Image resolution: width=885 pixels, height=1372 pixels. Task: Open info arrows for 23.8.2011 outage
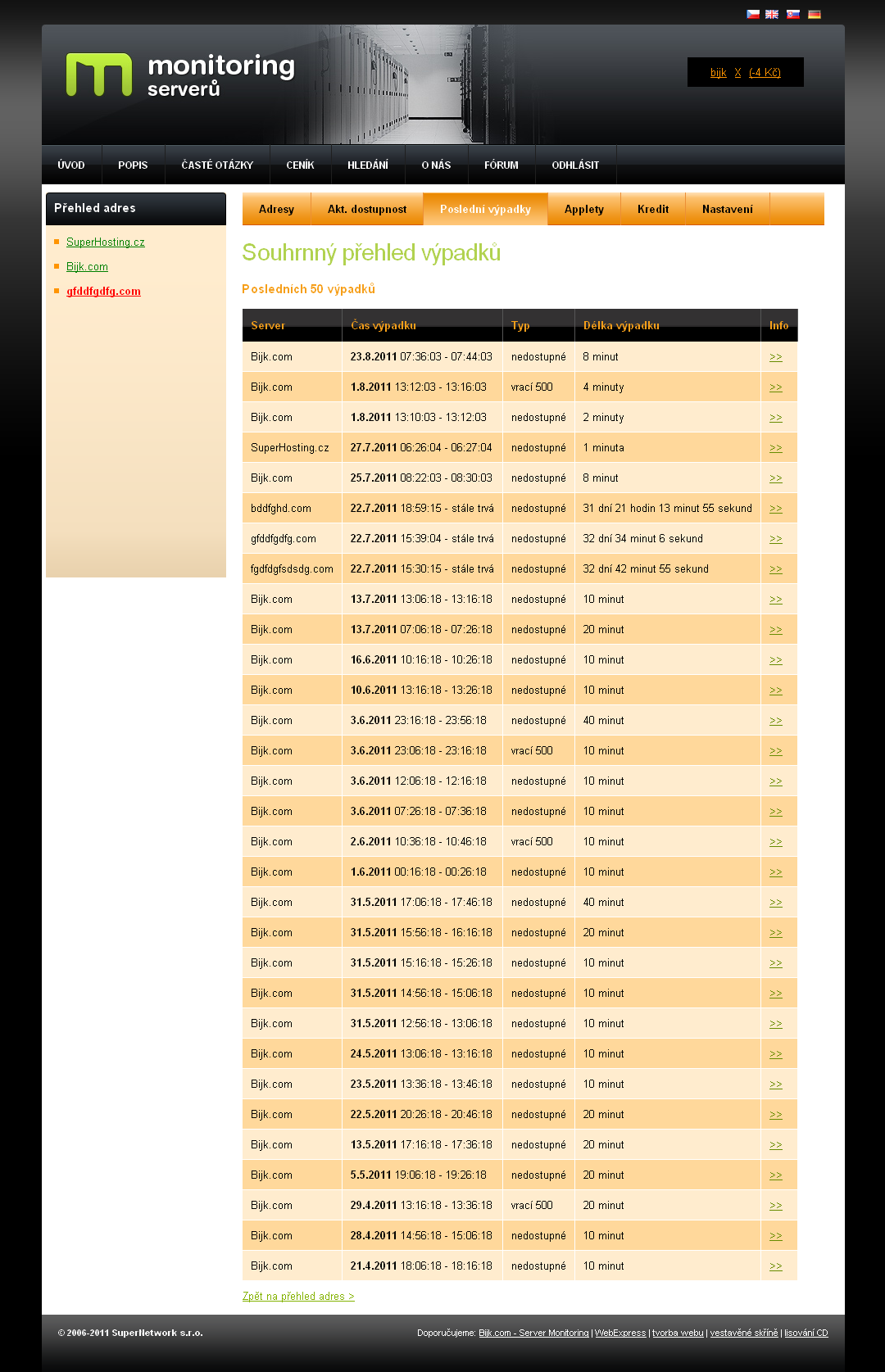775,357
